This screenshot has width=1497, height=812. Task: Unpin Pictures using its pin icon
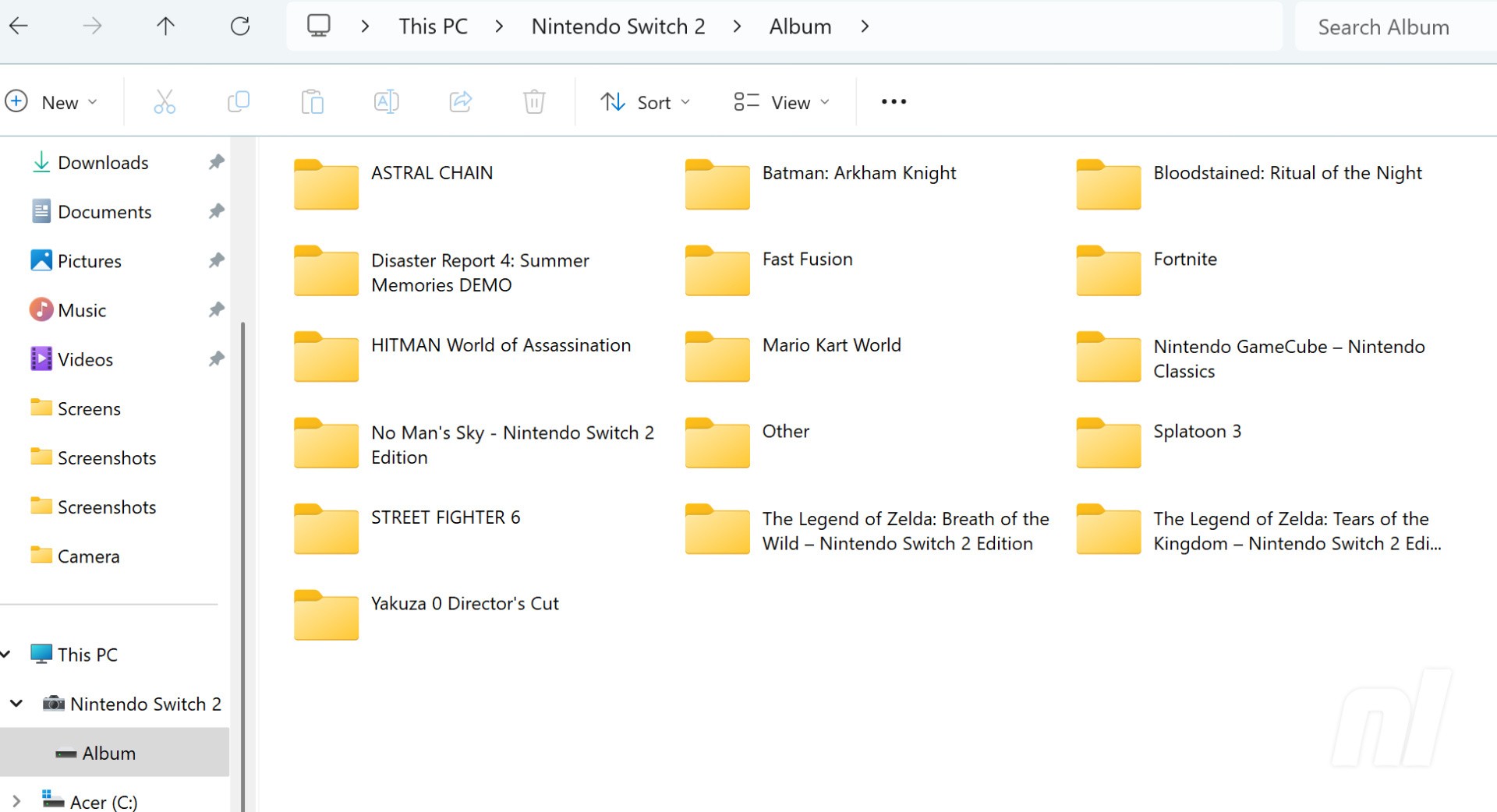tap(216, 260)
